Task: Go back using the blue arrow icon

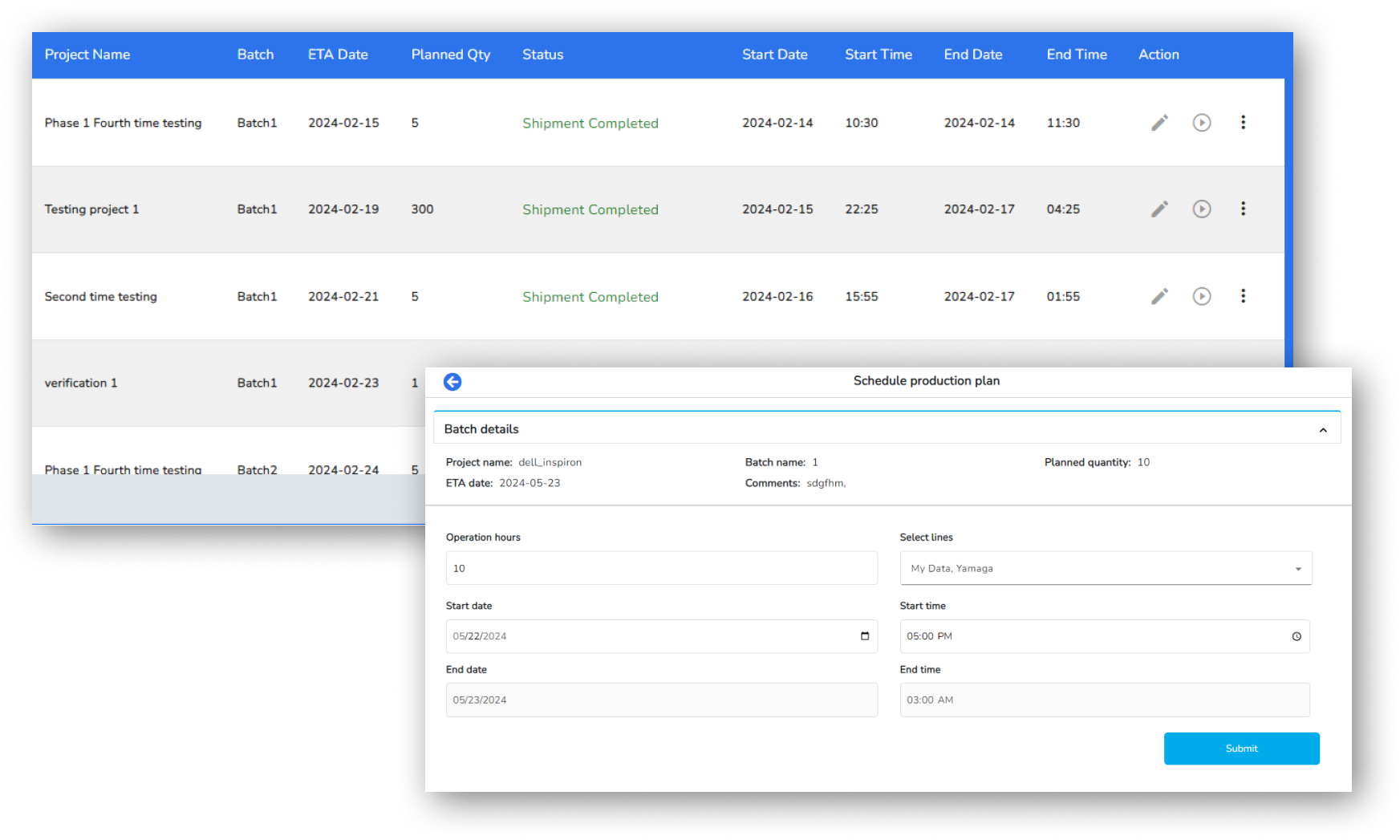Action: pos(452,382)
